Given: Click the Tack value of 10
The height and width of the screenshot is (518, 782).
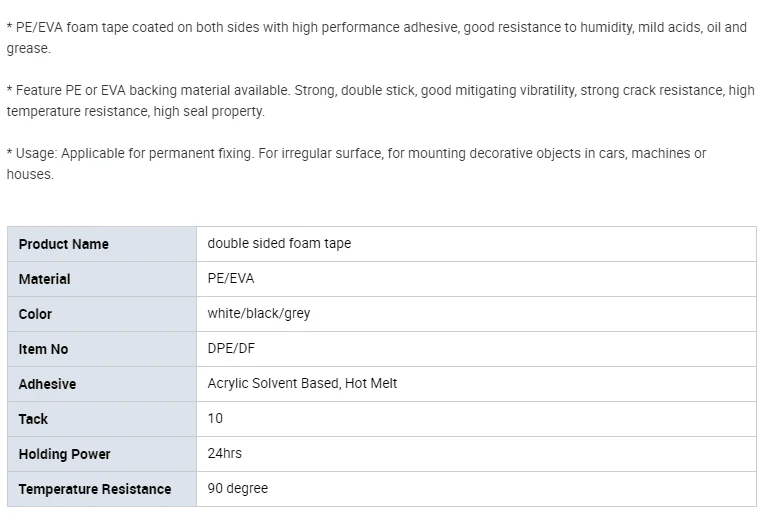Looking at the screenshot, I should [x=215, y=418].
